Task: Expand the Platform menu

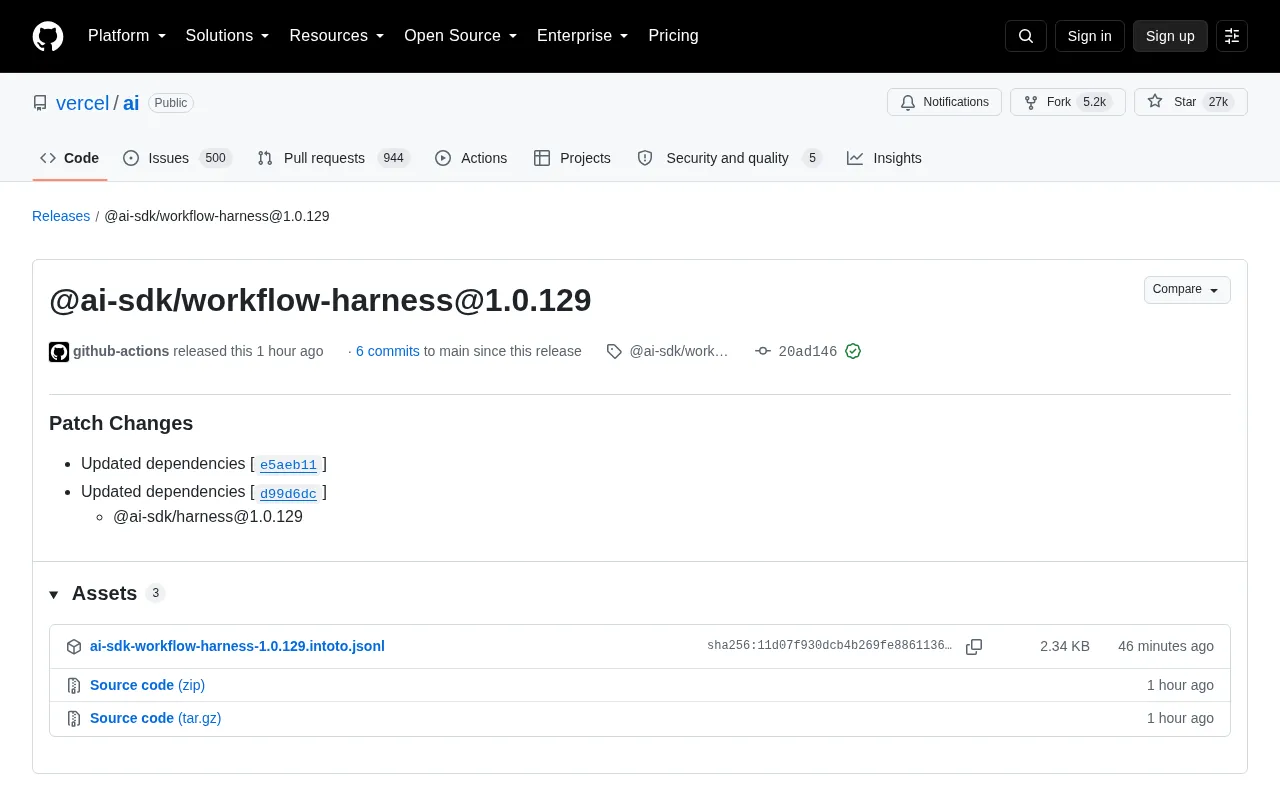Action: click(127, 36)
